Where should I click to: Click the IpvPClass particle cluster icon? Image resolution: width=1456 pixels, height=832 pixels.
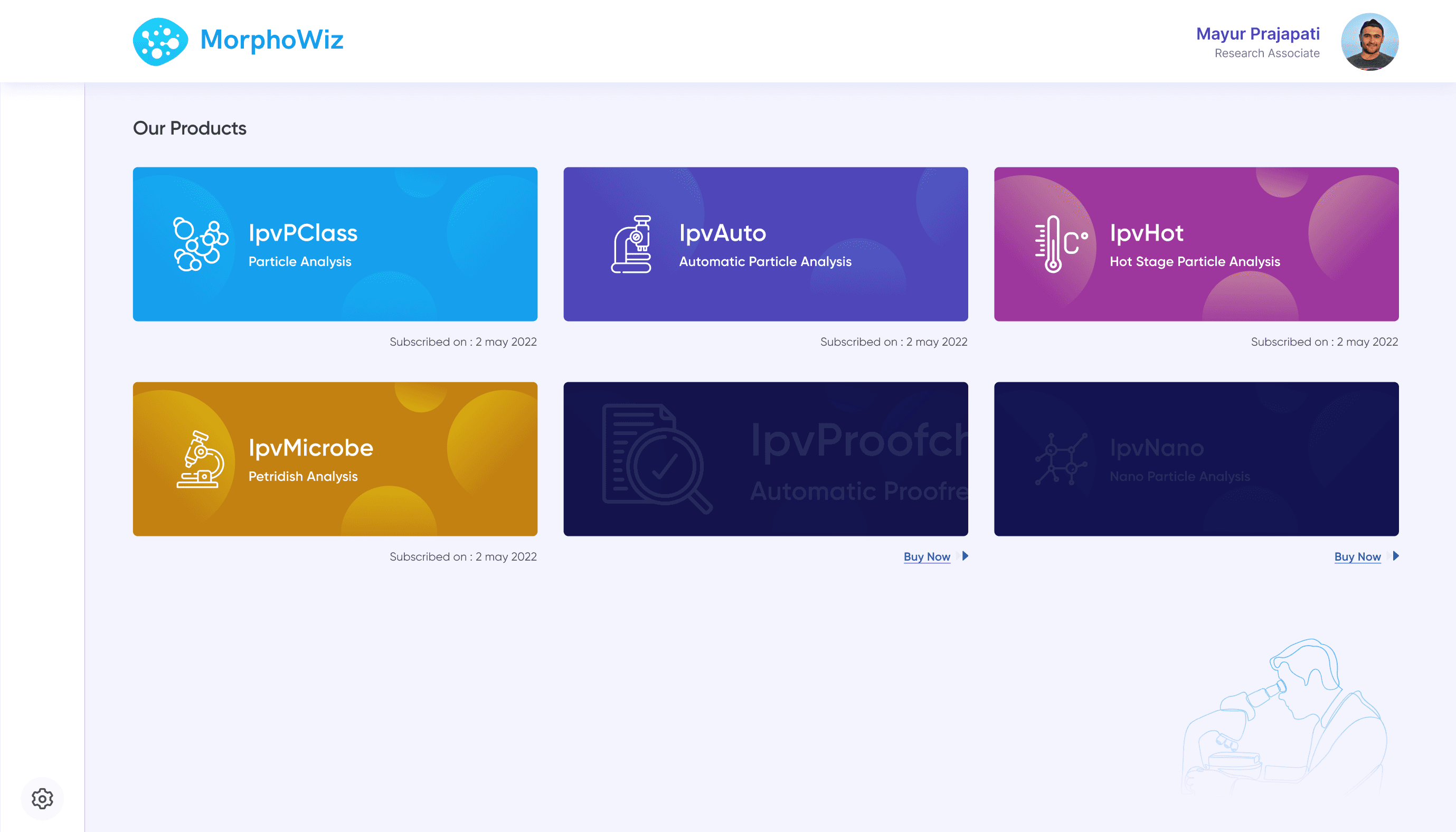[200, 244]
